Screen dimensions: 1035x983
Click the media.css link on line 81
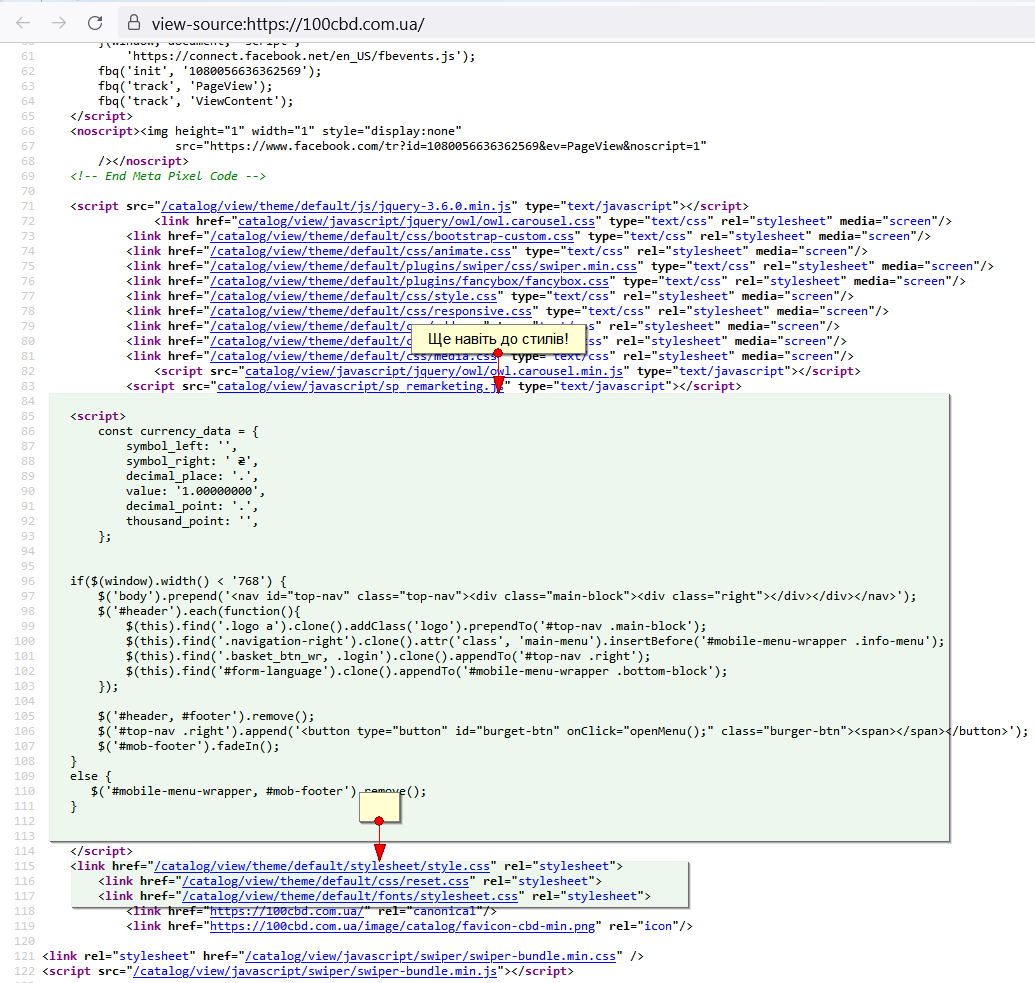[353, 356]
